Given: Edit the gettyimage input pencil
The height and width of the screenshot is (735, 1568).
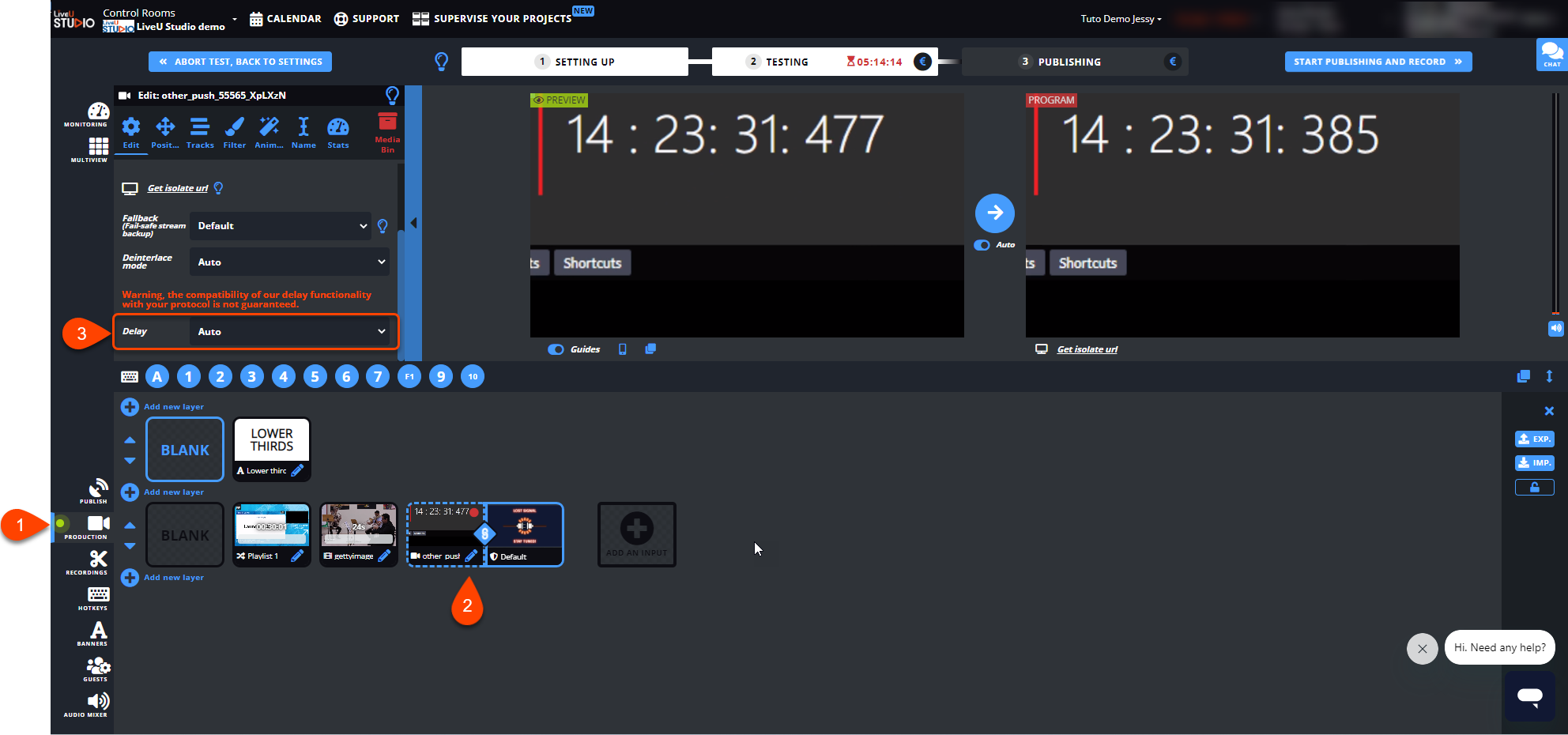Looking at the screenshot, I should point(385,556).
